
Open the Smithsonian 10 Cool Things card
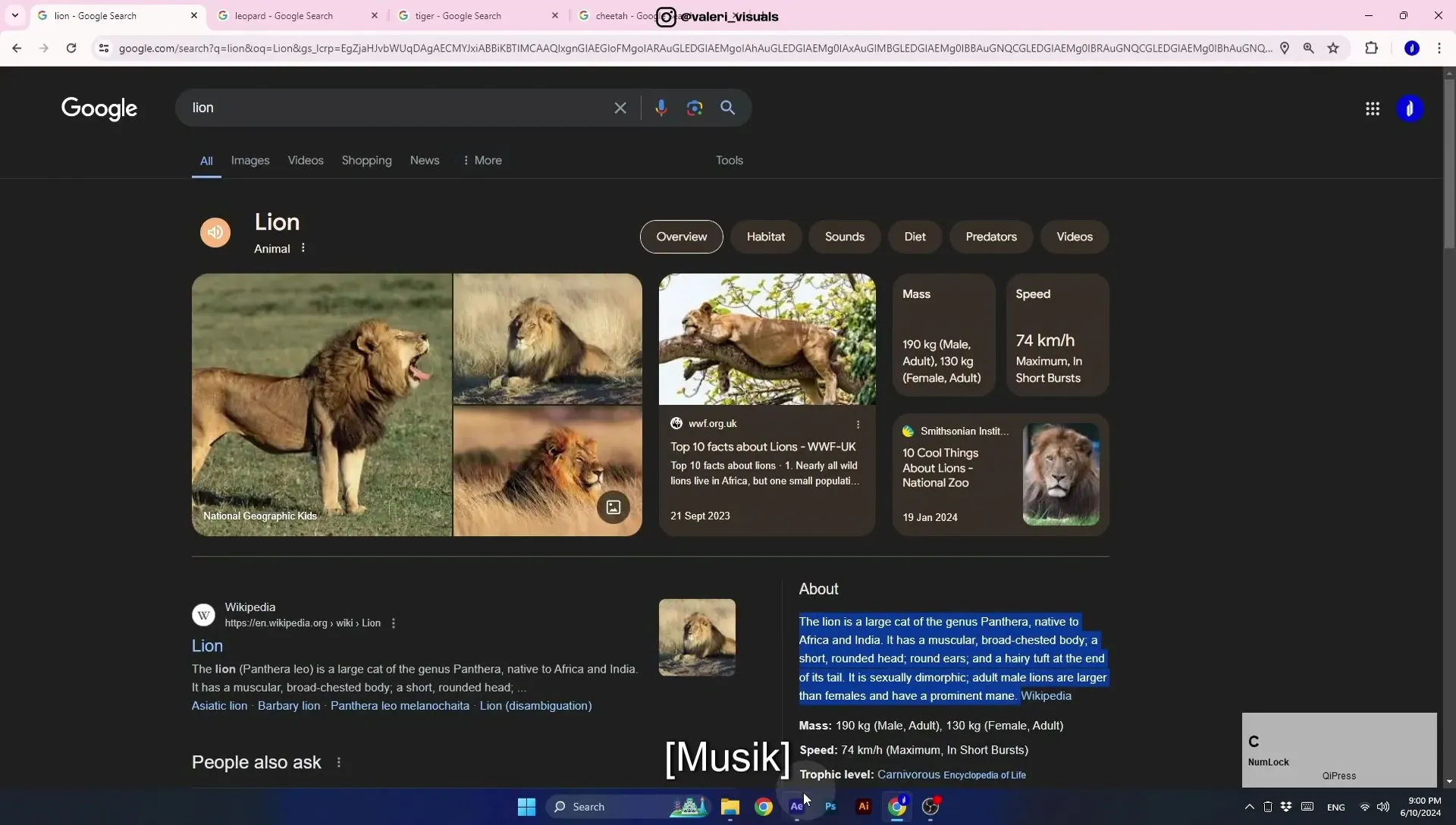tap(1000, 475)
